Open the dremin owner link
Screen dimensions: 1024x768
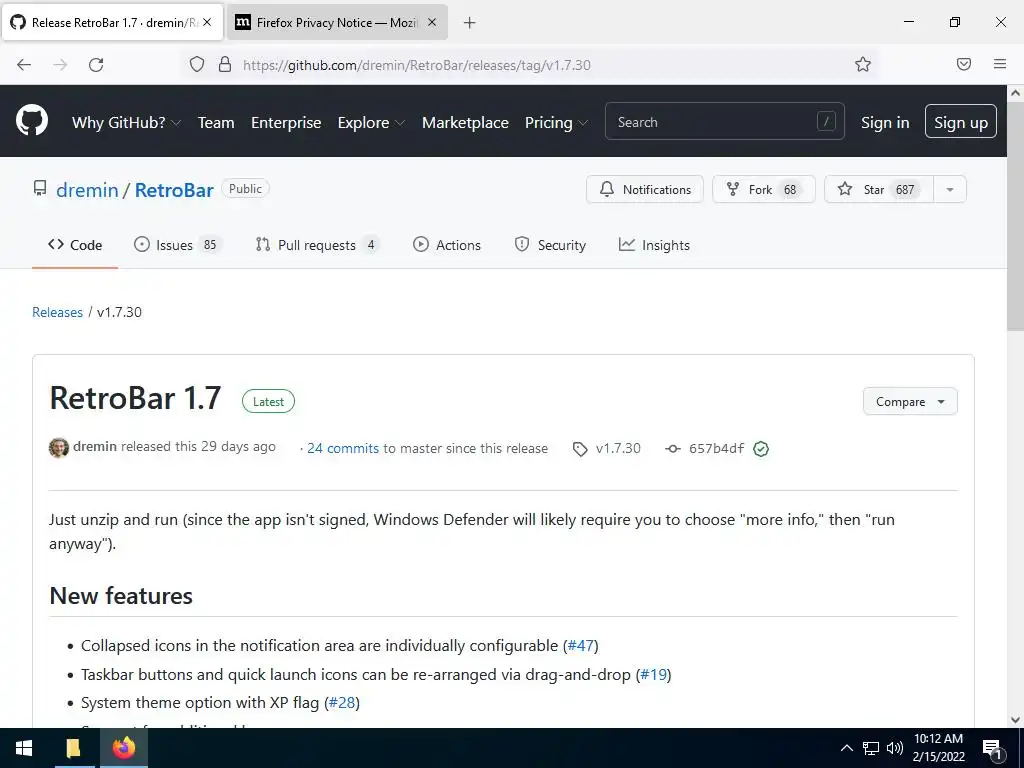87,190
